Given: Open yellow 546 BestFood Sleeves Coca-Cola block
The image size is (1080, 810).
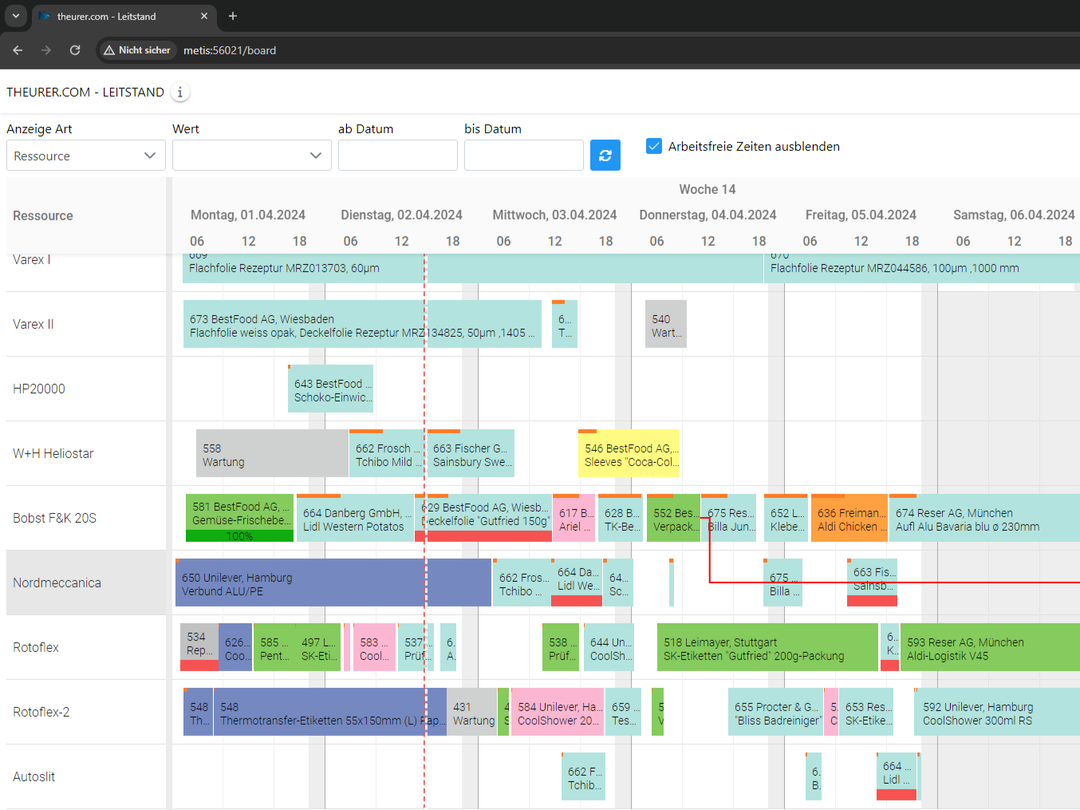Looking at the screenshot, I should click(x=629, y=453).
